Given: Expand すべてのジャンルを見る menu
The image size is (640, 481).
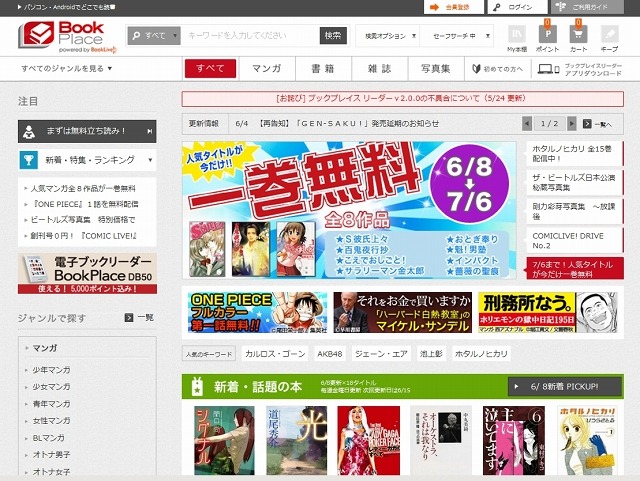Looking at the screenshot, I should [67, 68].
